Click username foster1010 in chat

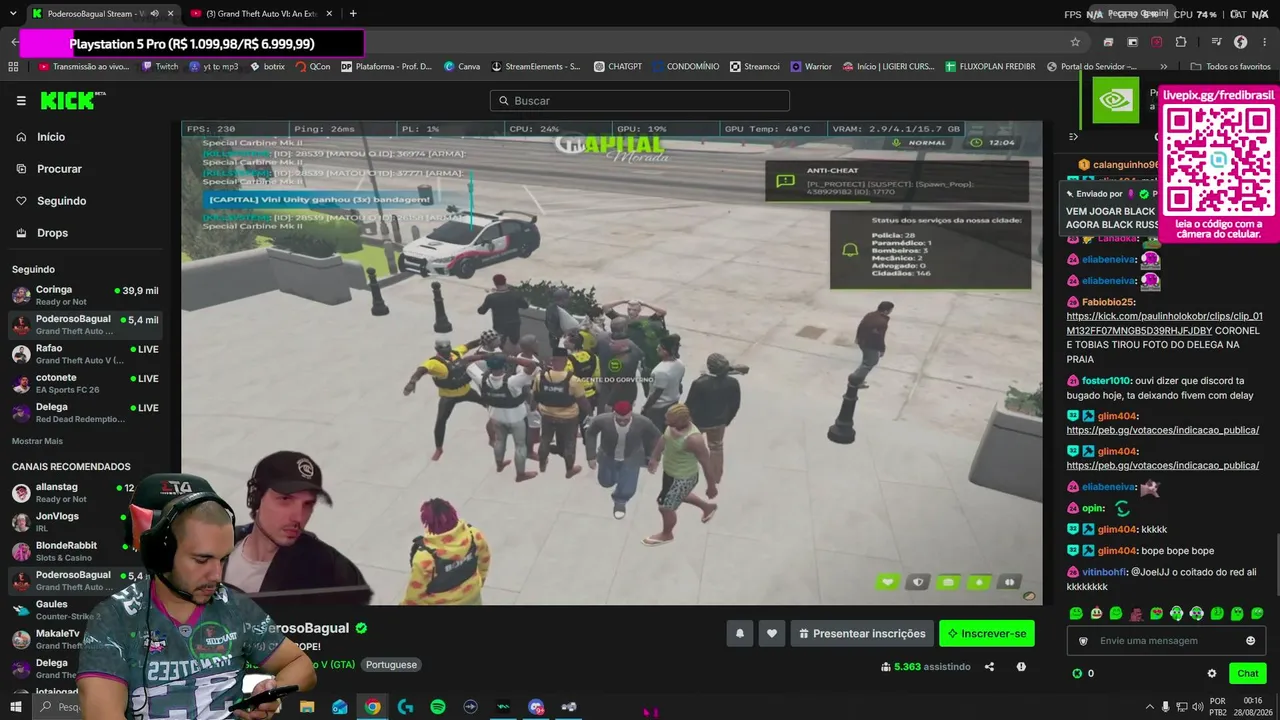1108,381
